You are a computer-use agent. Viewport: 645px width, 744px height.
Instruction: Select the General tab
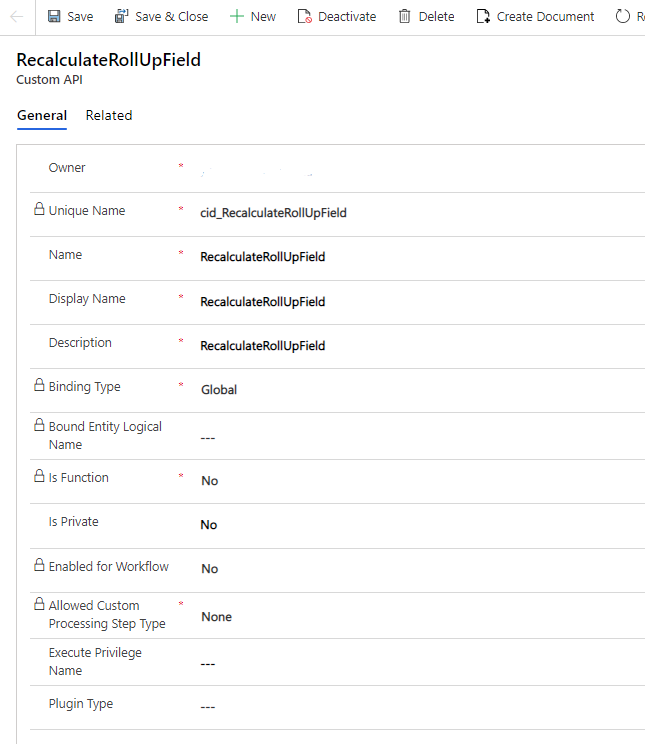pyautogui.click(x=42, y=116)
